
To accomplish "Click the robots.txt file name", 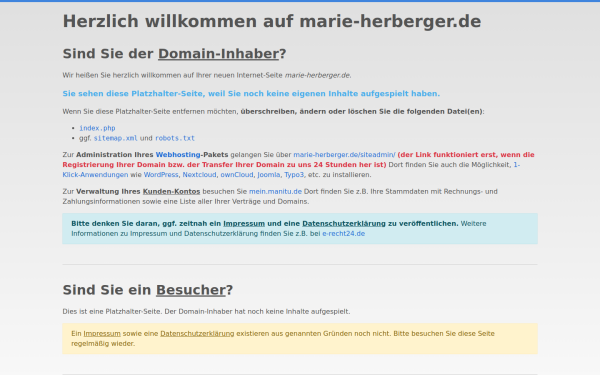I will pos(175,138).
